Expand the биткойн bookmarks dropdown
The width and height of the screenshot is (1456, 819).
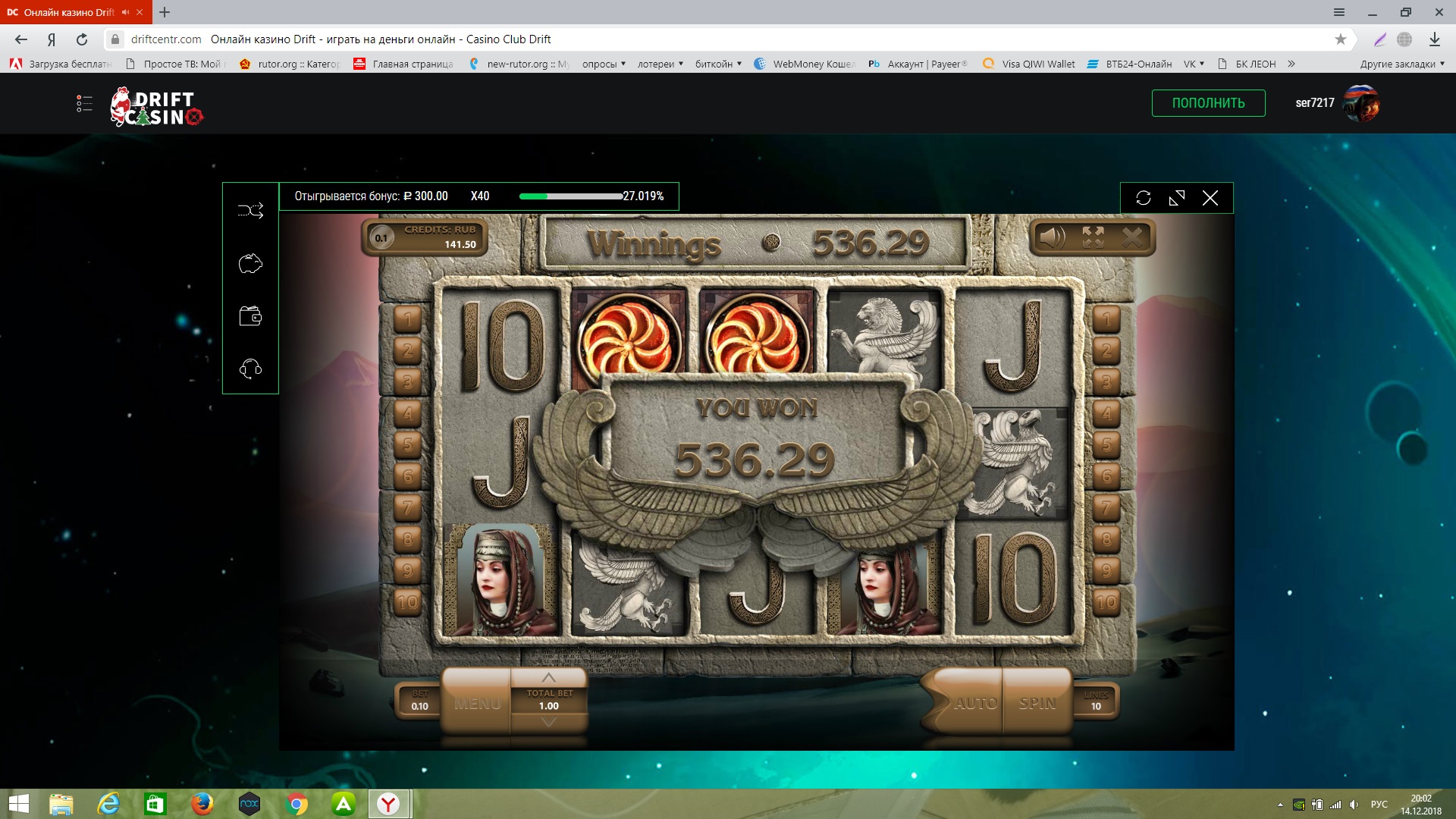click(x=718, y=64)
